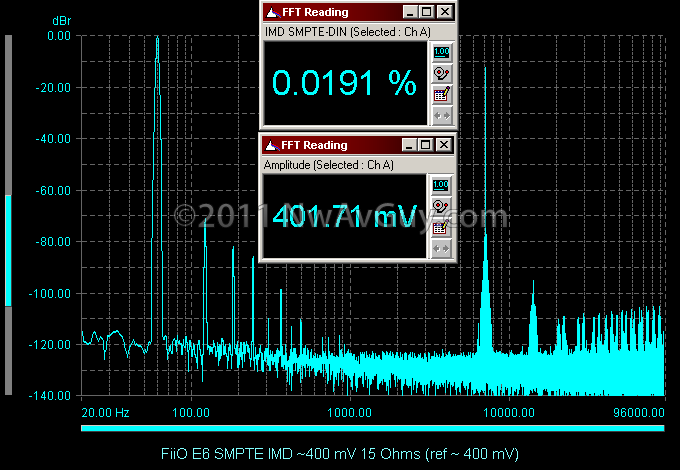Click the 0.0191 % IMD reading
The height and width of the screenshot is (470, 680).
coord(344,83)
